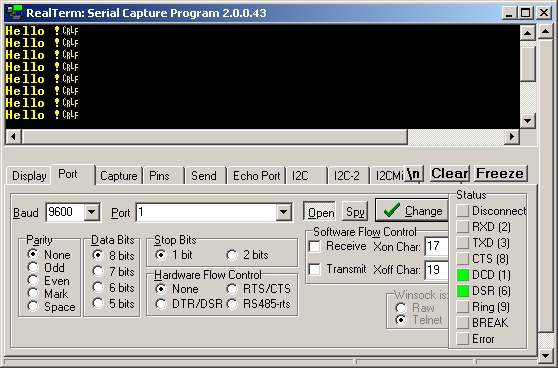Select RTS/CTS hardware flow control
Screen dimensions: 558x368
pyautogui.click(x=232, y=289)
